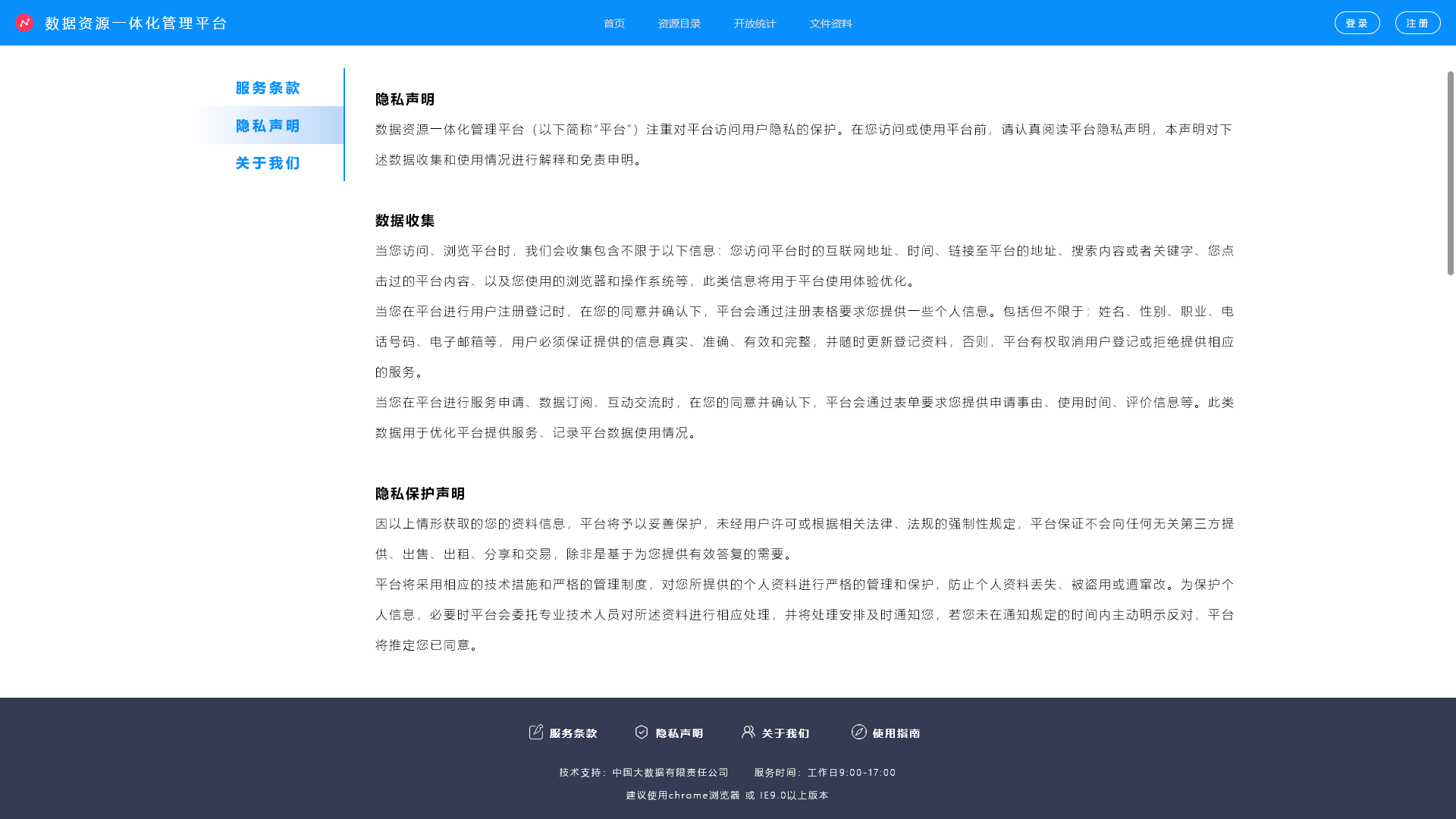Open the 关于我们 sidebar tab
This screenshot has height=819, width=1456.
[268, 163]
